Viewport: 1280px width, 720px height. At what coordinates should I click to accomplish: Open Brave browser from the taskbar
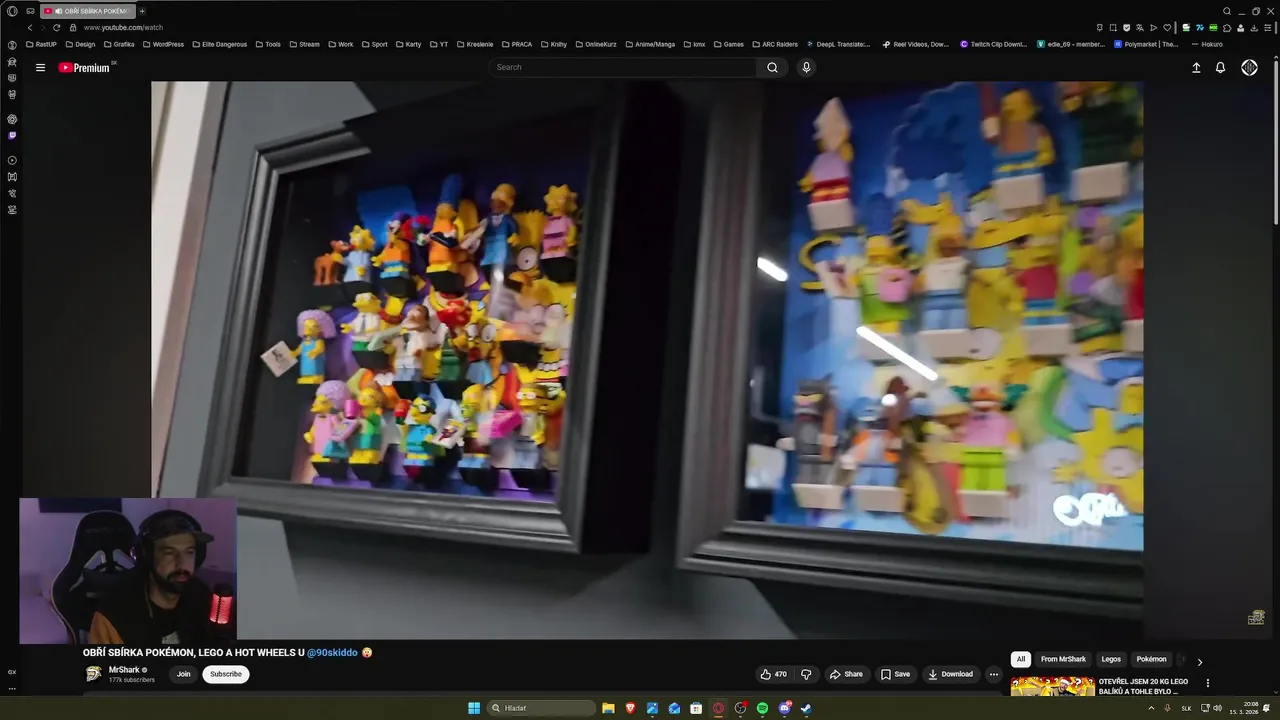tap(630, 708)
